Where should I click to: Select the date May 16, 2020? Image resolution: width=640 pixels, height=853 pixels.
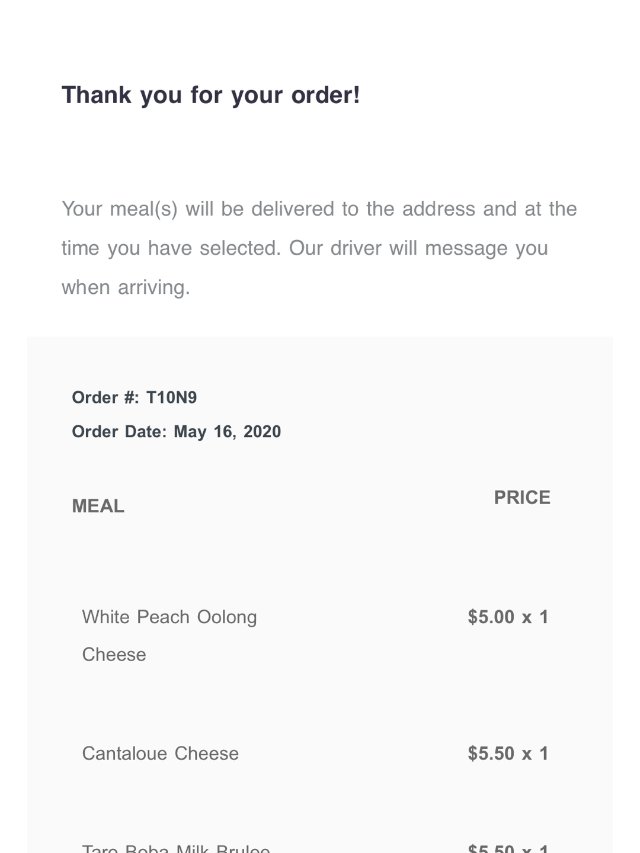227,432
